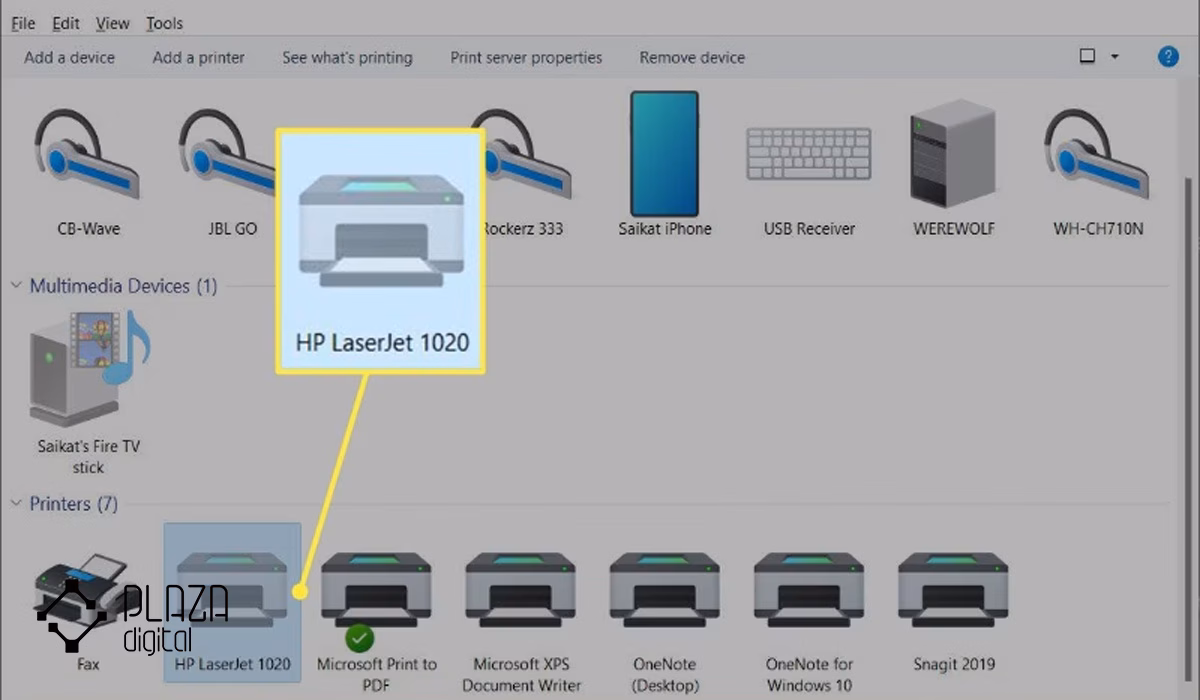Click Add a device
The image size is (1200, 700).
pos(70,58)
